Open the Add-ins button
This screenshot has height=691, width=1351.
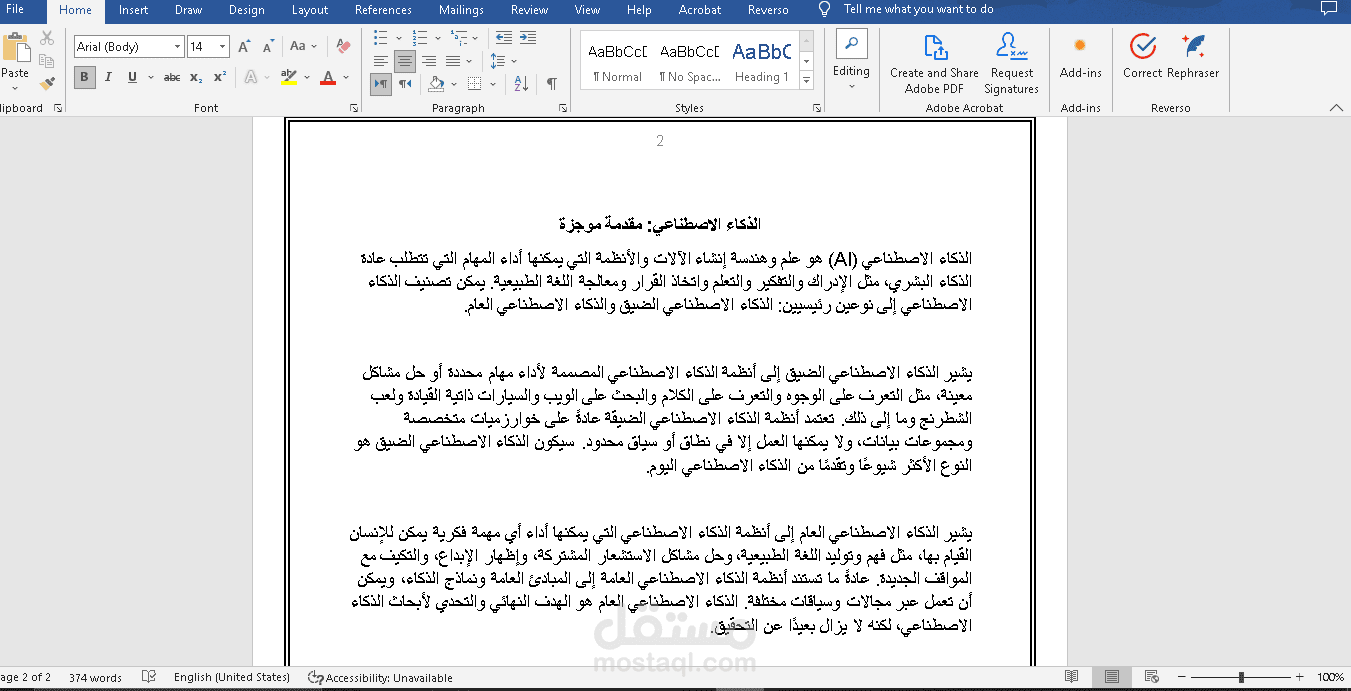click(x=1080, y=57)
